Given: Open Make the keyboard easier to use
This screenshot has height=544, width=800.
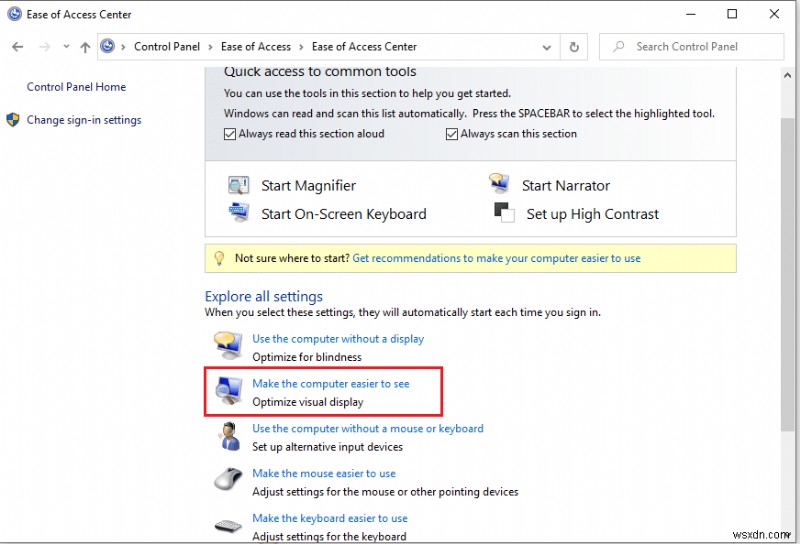Looking at the screenshot, I should (x=330, y=518).
